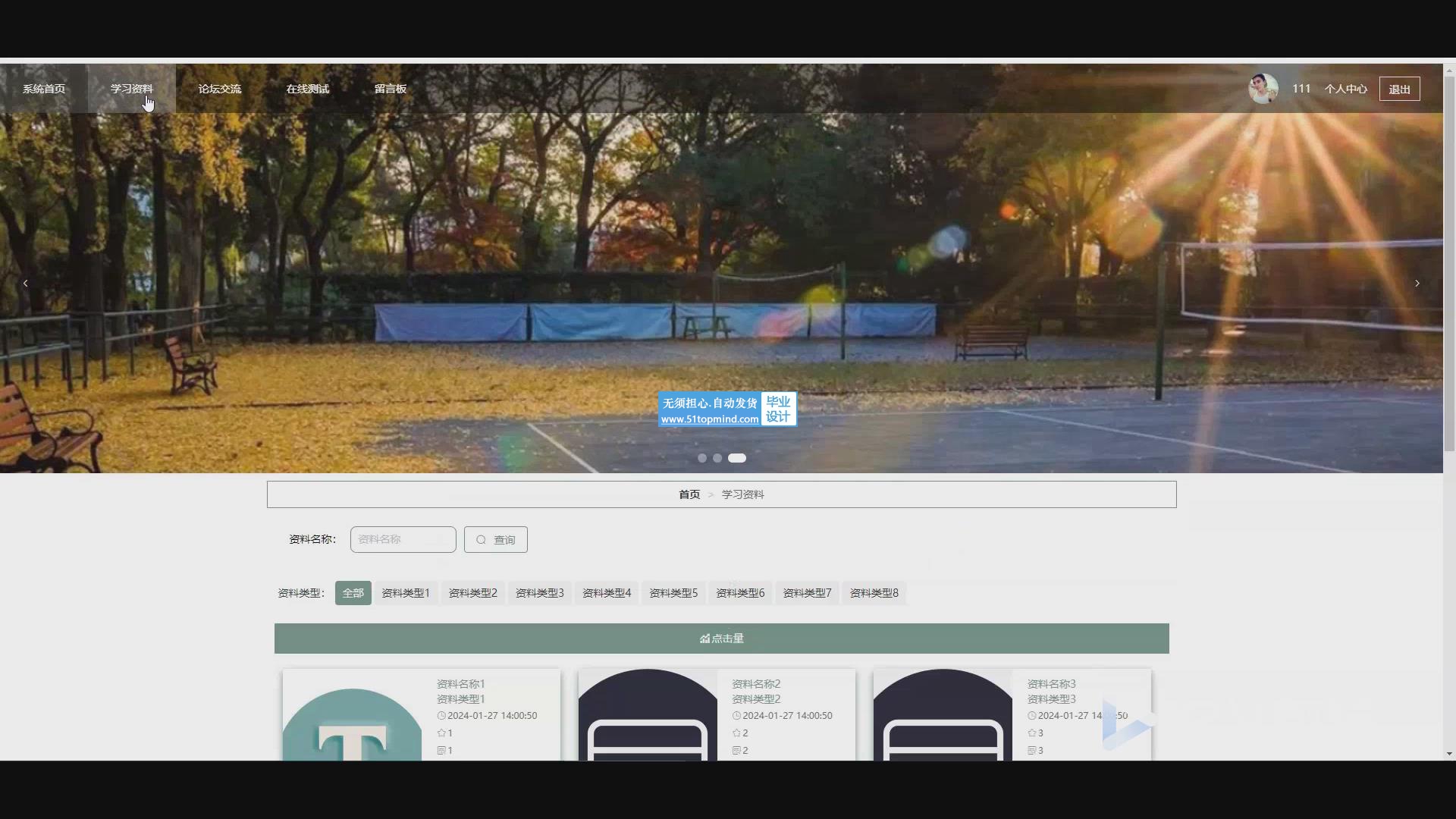Show previous carousel slide arrow
Screen dimensions: 1456x819
pyautogui.click(x=26, y=283)
